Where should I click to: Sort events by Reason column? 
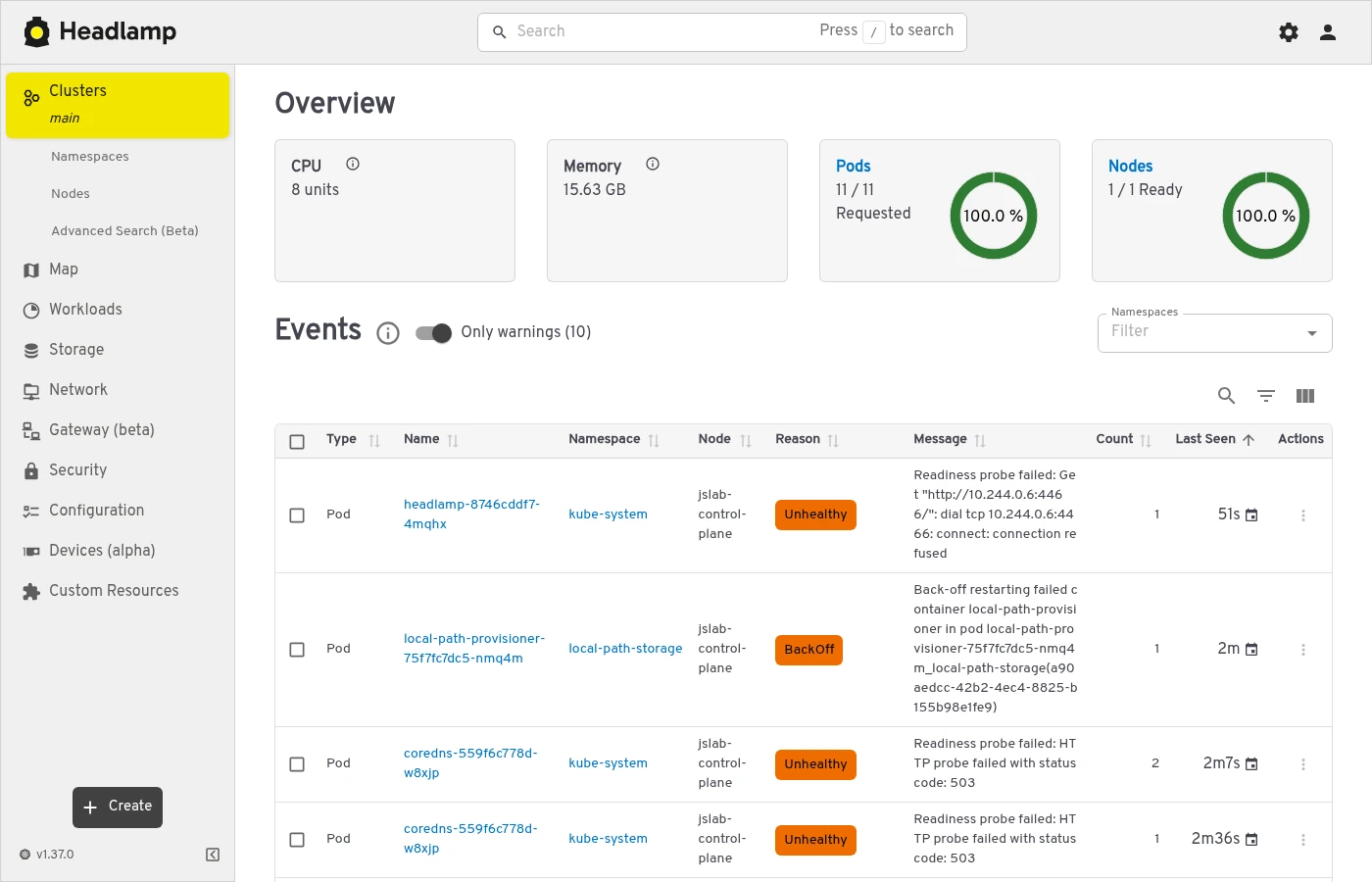pyautogui.click(x=833, y=441)
